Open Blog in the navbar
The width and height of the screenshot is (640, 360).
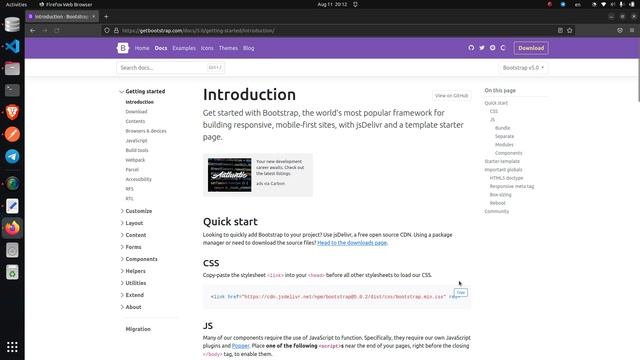[x=249, y=48]
